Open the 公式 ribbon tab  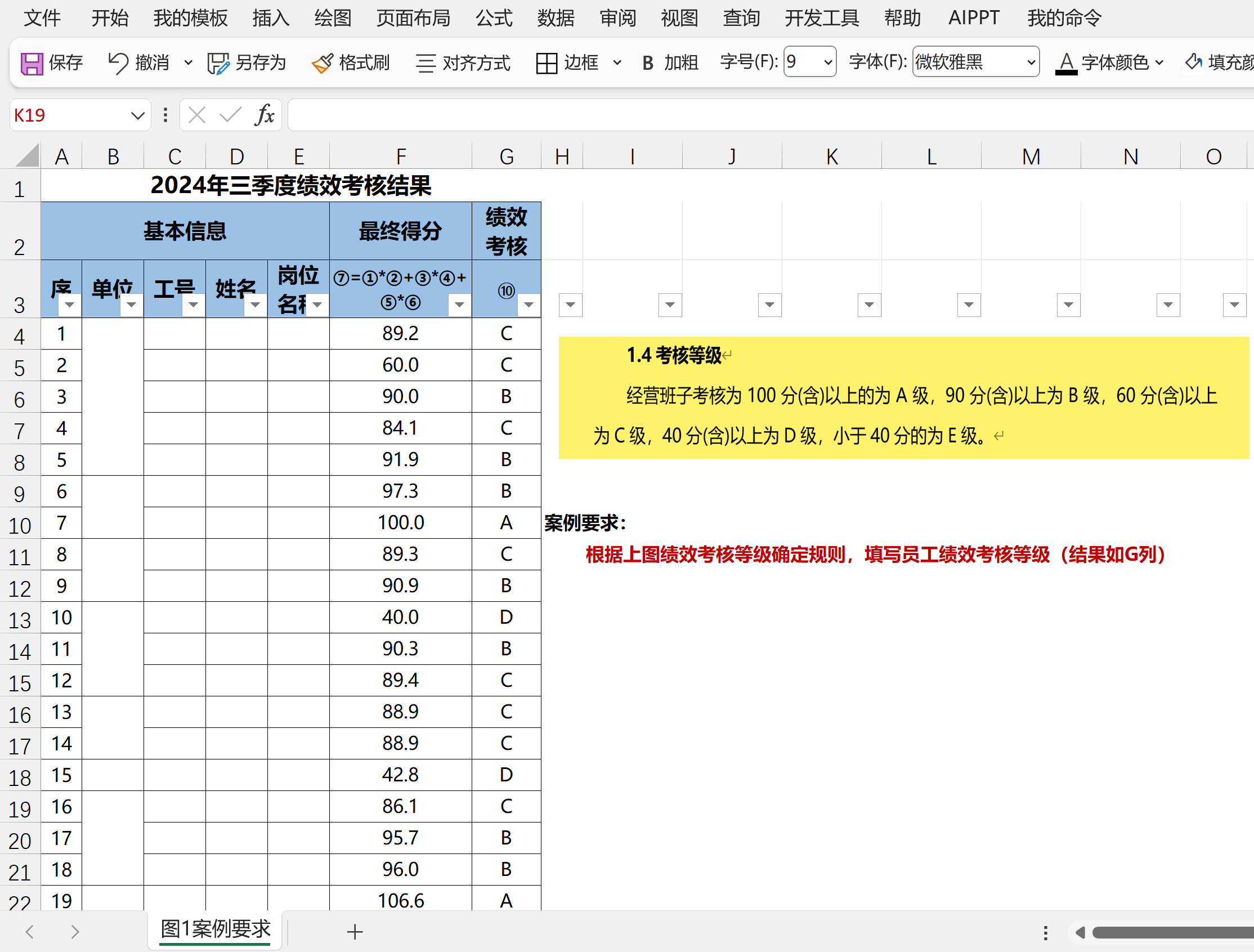(x=494, y=18)
